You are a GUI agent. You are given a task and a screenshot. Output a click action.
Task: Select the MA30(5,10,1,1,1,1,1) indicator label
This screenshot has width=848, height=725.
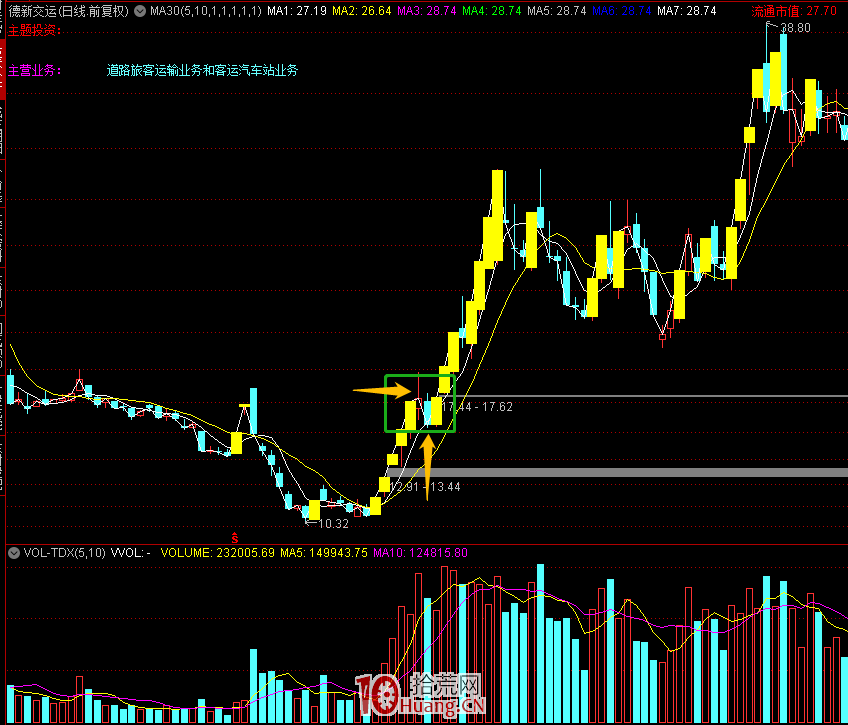pyautogui.click(x=206, y=11)
